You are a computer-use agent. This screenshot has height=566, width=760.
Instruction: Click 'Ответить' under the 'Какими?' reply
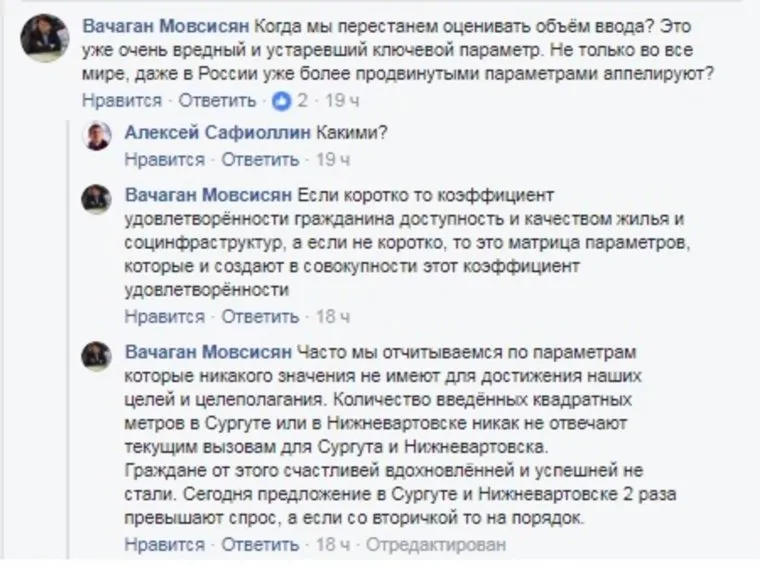click(260, 160)
